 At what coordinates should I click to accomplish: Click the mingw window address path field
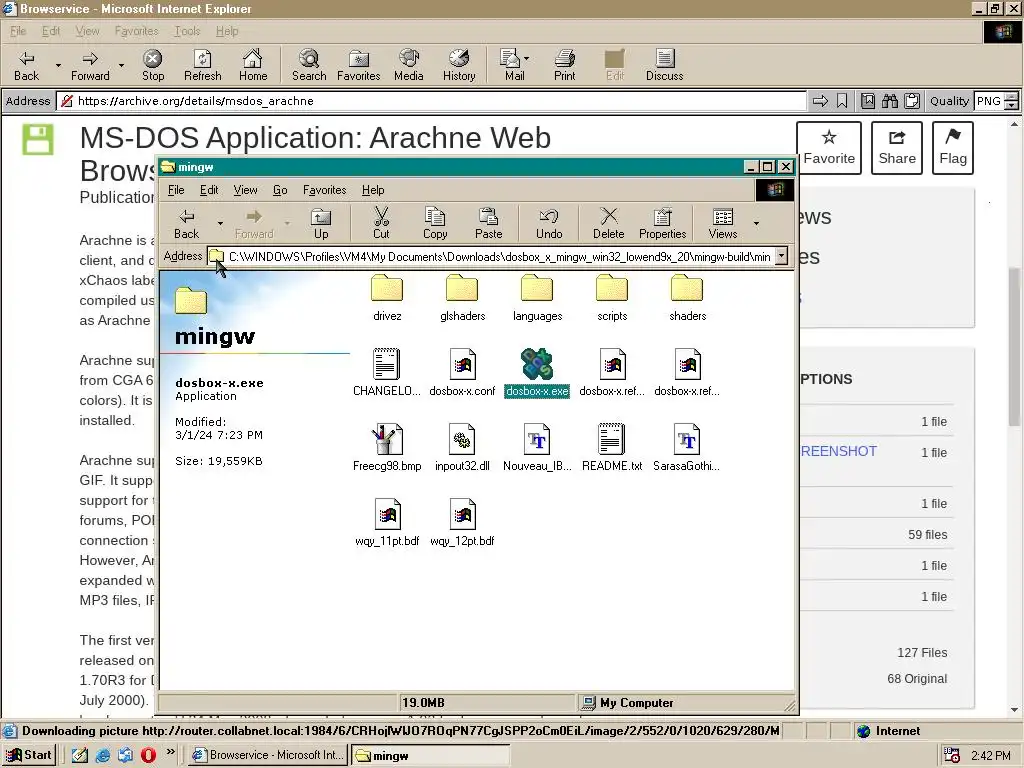click(x=498, y=257)
